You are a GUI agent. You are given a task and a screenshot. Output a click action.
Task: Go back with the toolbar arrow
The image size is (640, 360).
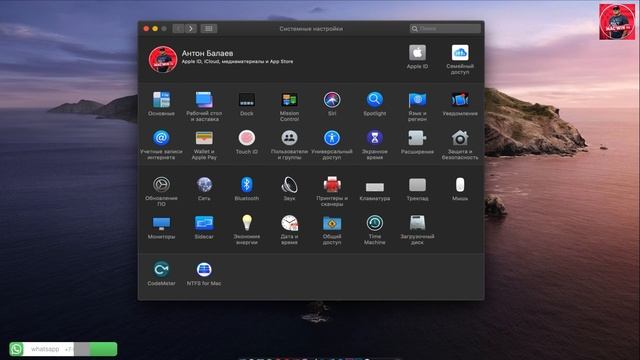178,29
